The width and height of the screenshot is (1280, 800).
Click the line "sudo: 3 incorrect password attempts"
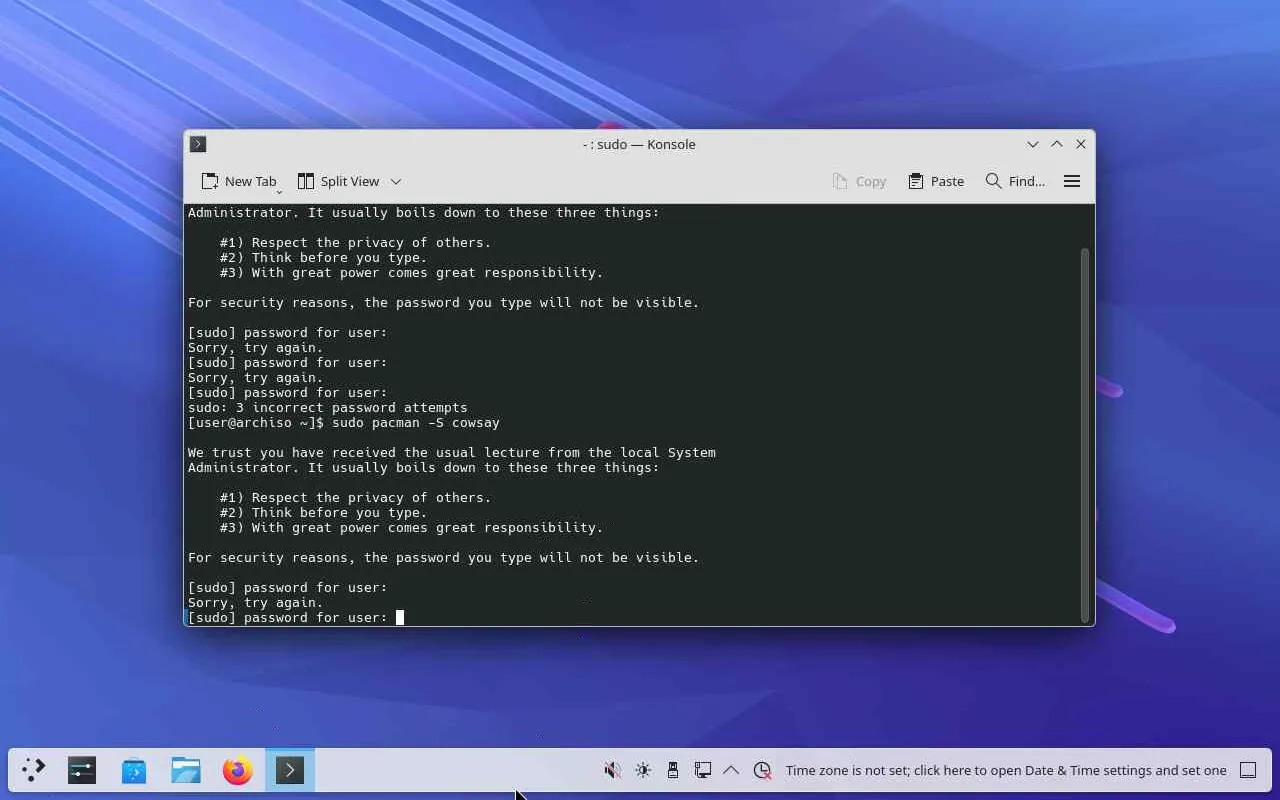(328, 407)
